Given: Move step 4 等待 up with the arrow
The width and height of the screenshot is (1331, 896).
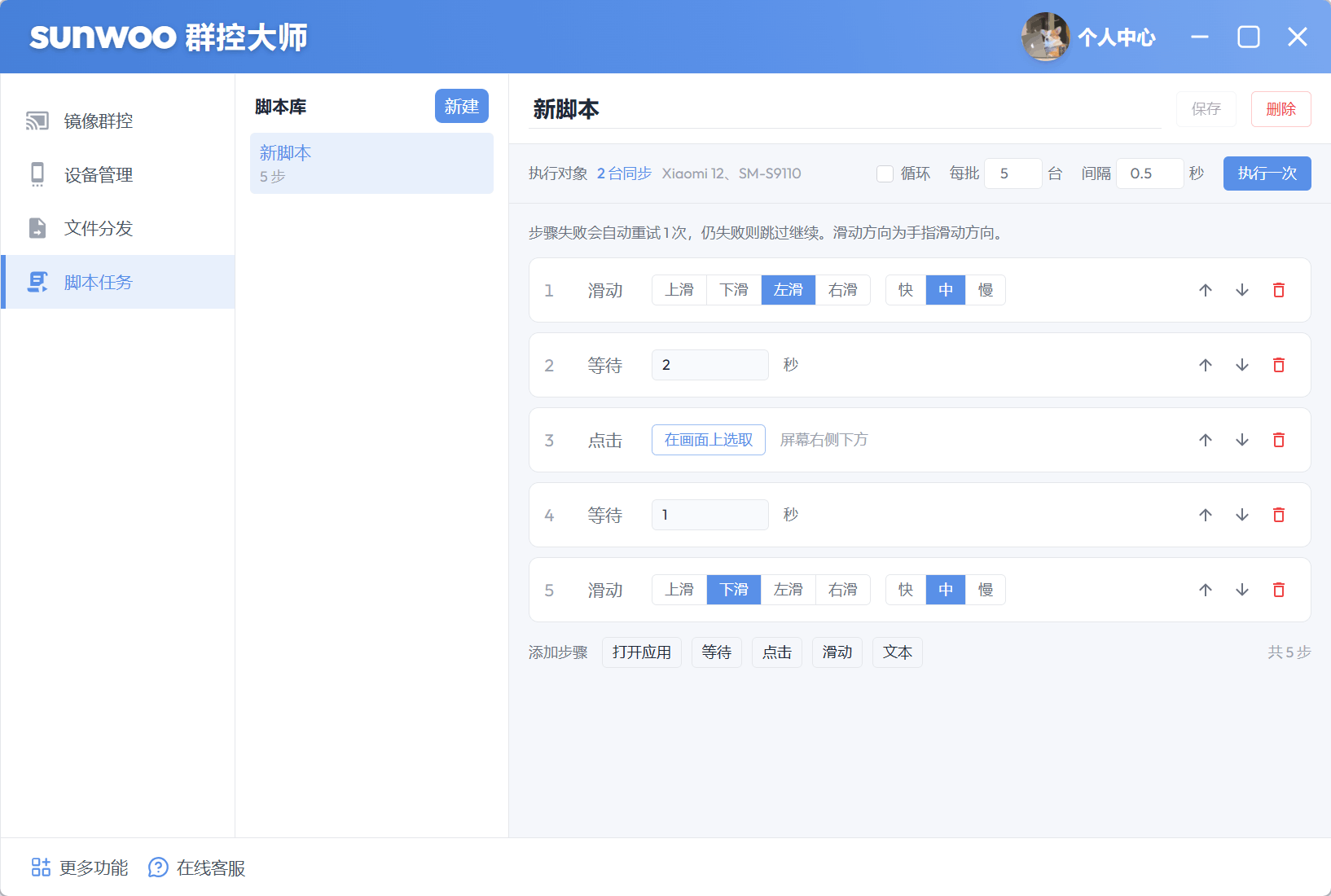Looking at the screenshot, I should [1206, 515].
